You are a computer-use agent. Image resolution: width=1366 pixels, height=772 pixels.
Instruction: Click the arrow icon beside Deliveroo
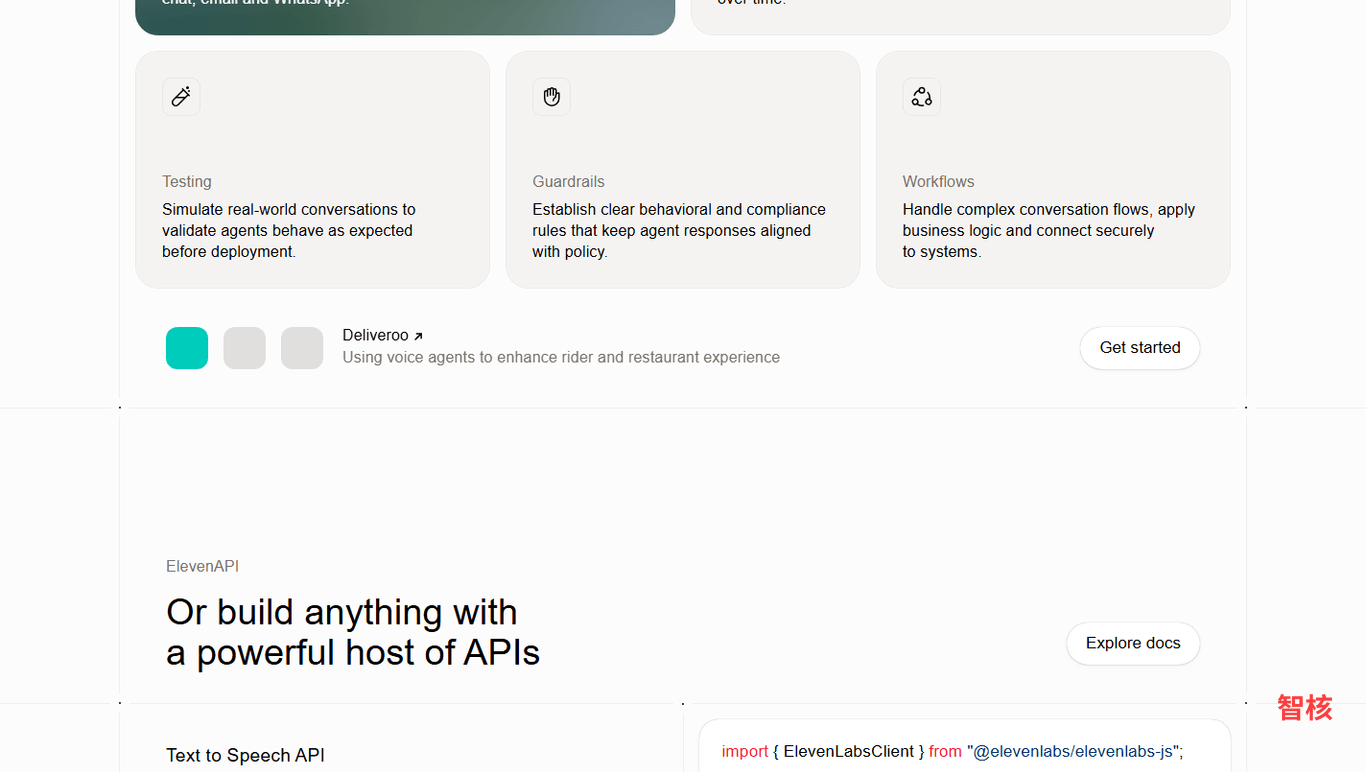(418, 336)
